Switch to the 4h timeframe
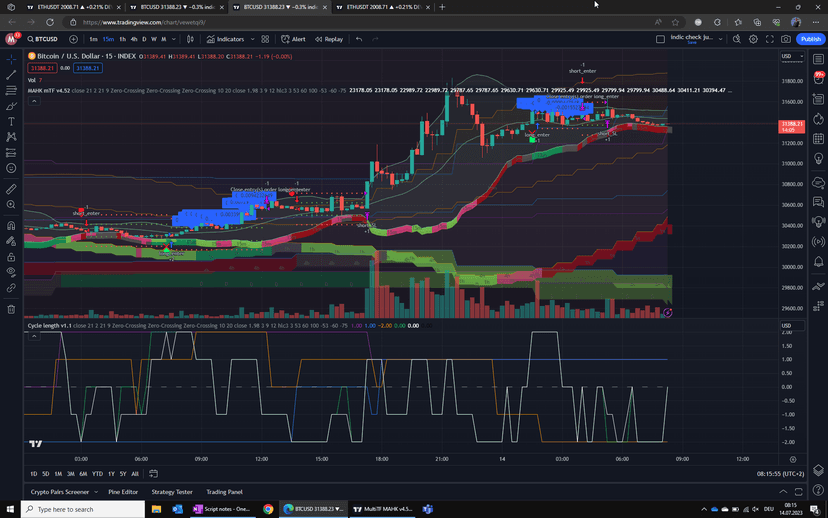This screenshot has width=828, height=518. (x=134, y=39)
